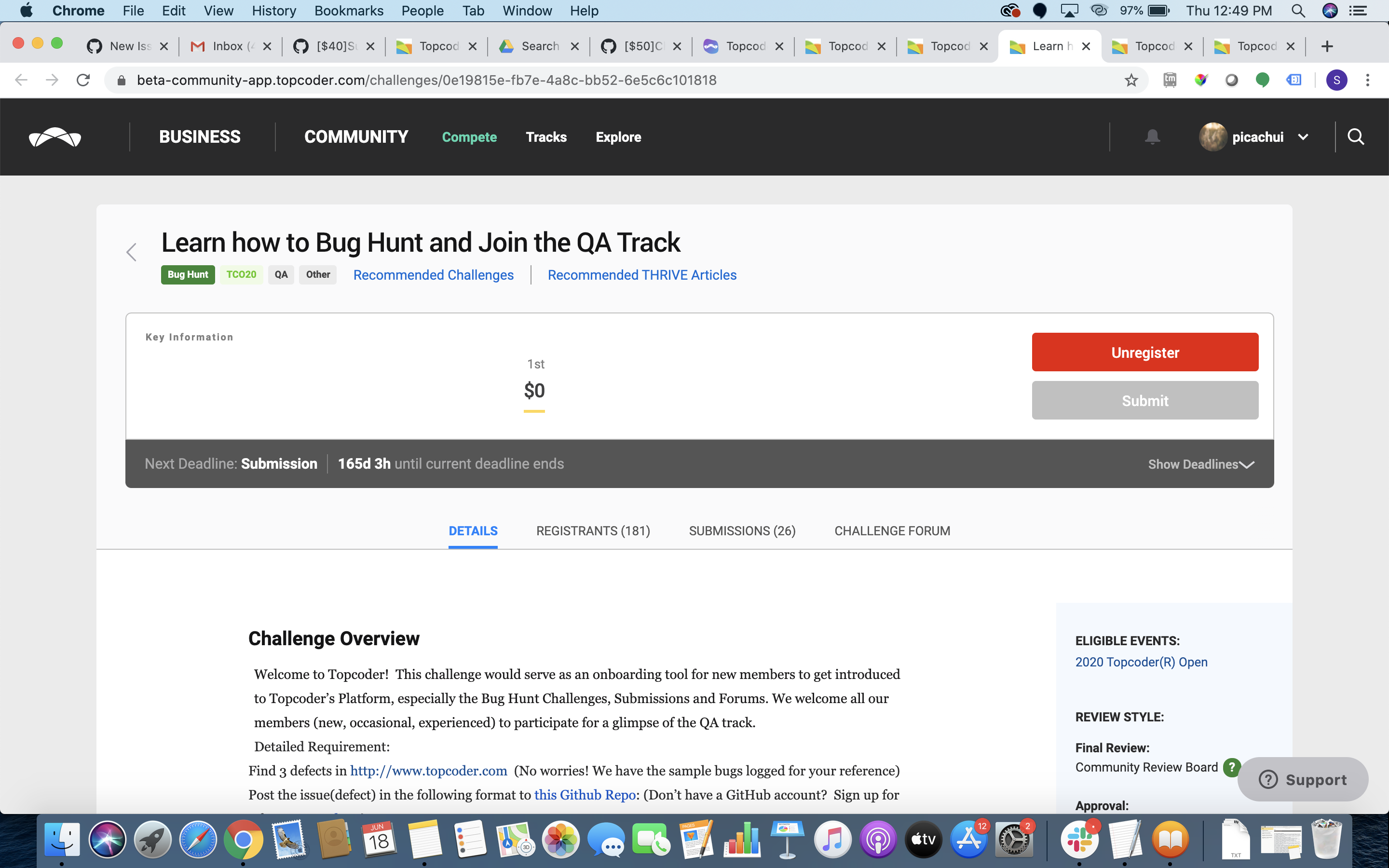Switch to the New Iss GitHub tab
This screenshot has width=1389, height=868.
pyautogui.click(x=127, y=46)
